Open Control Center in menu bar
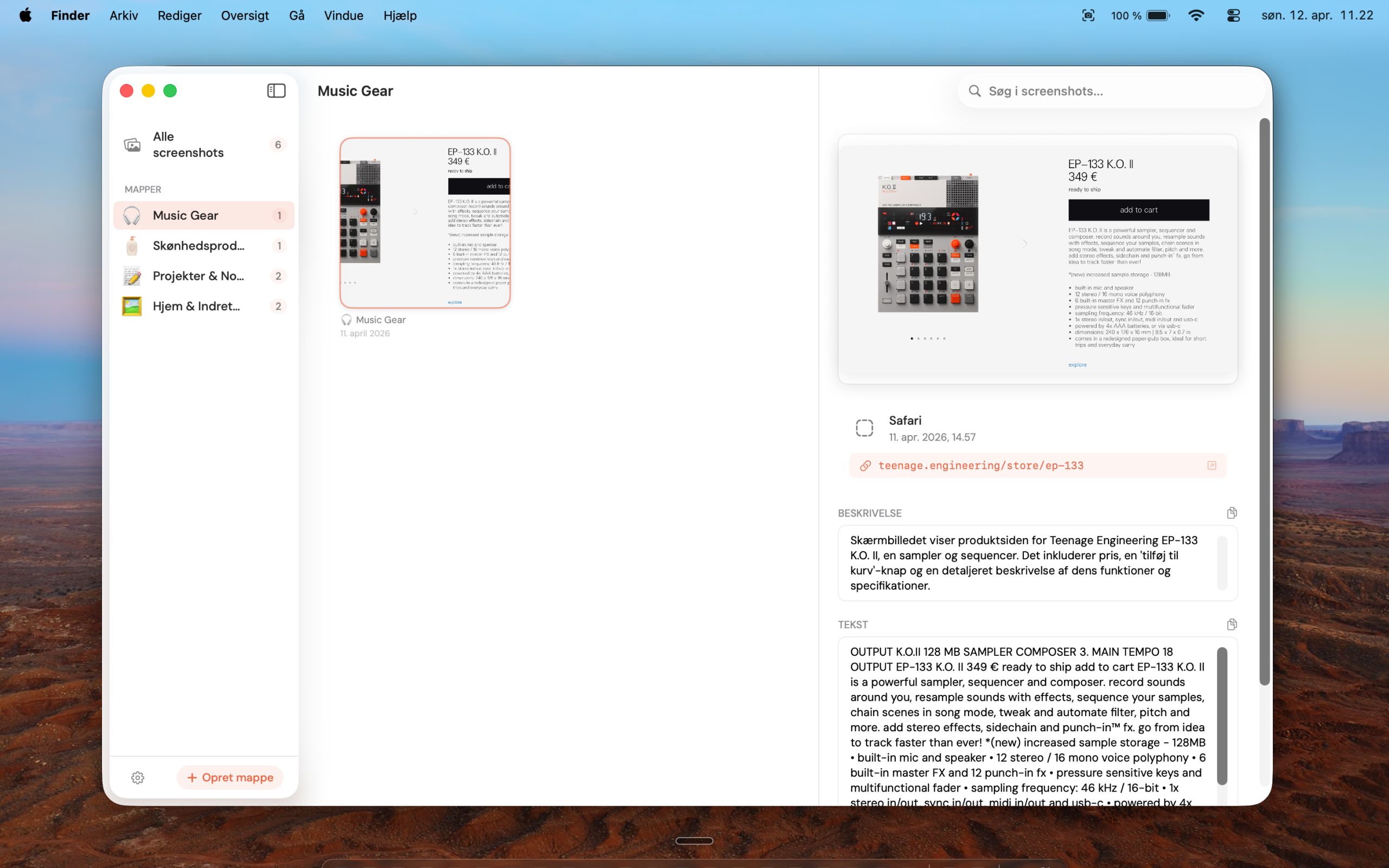This screenshot has height=868, width=1389. click(1233, 16)
